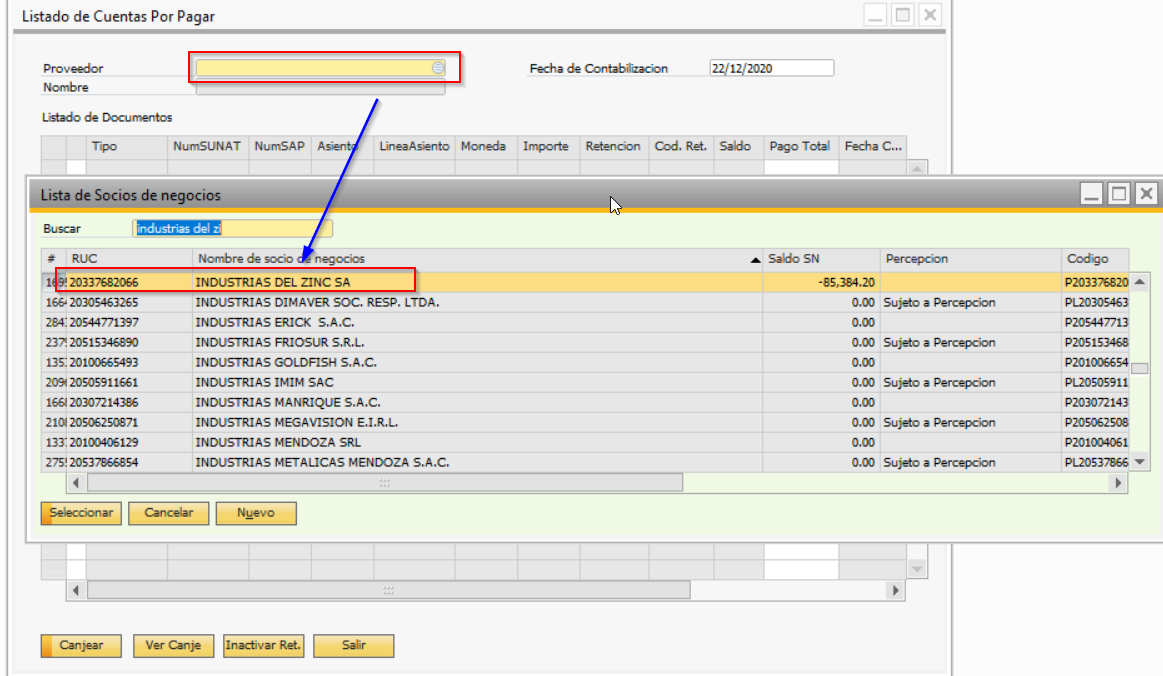The width and height of the screenshot is (1163, 676).
Task: Click the Seleccionar button
Action: click(81, 513)
